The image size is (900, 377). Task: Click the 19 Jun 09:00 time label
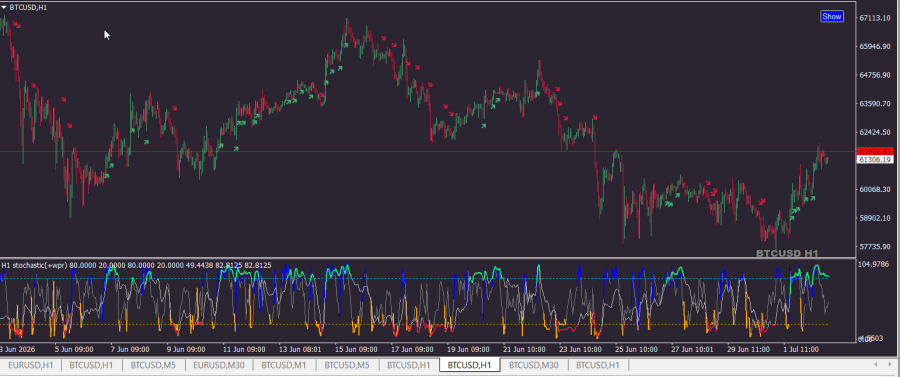pos(468,349)
